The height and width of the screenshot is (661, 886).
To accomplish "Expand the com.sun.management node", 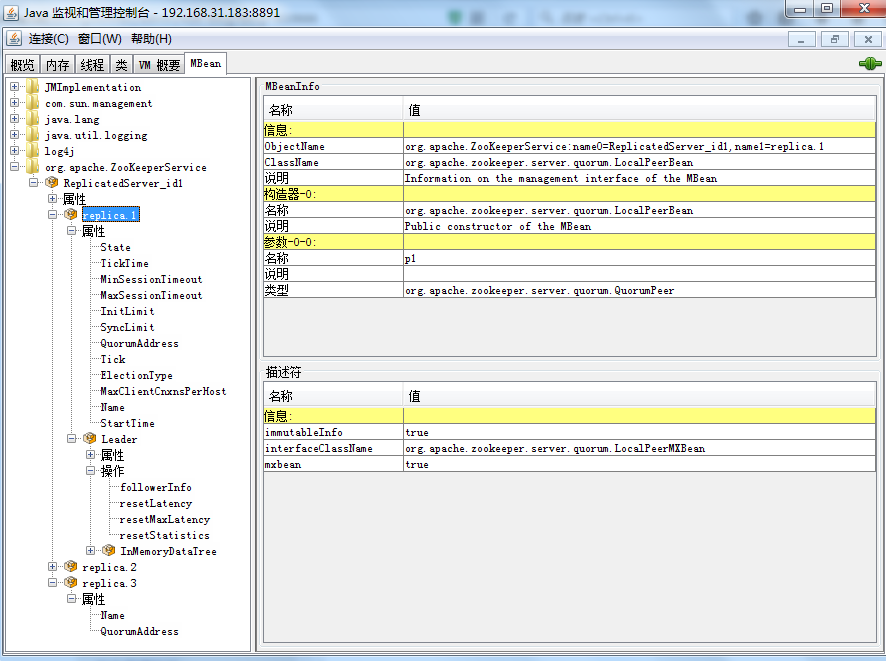I will pyautogui.click(x=15, y=103).
